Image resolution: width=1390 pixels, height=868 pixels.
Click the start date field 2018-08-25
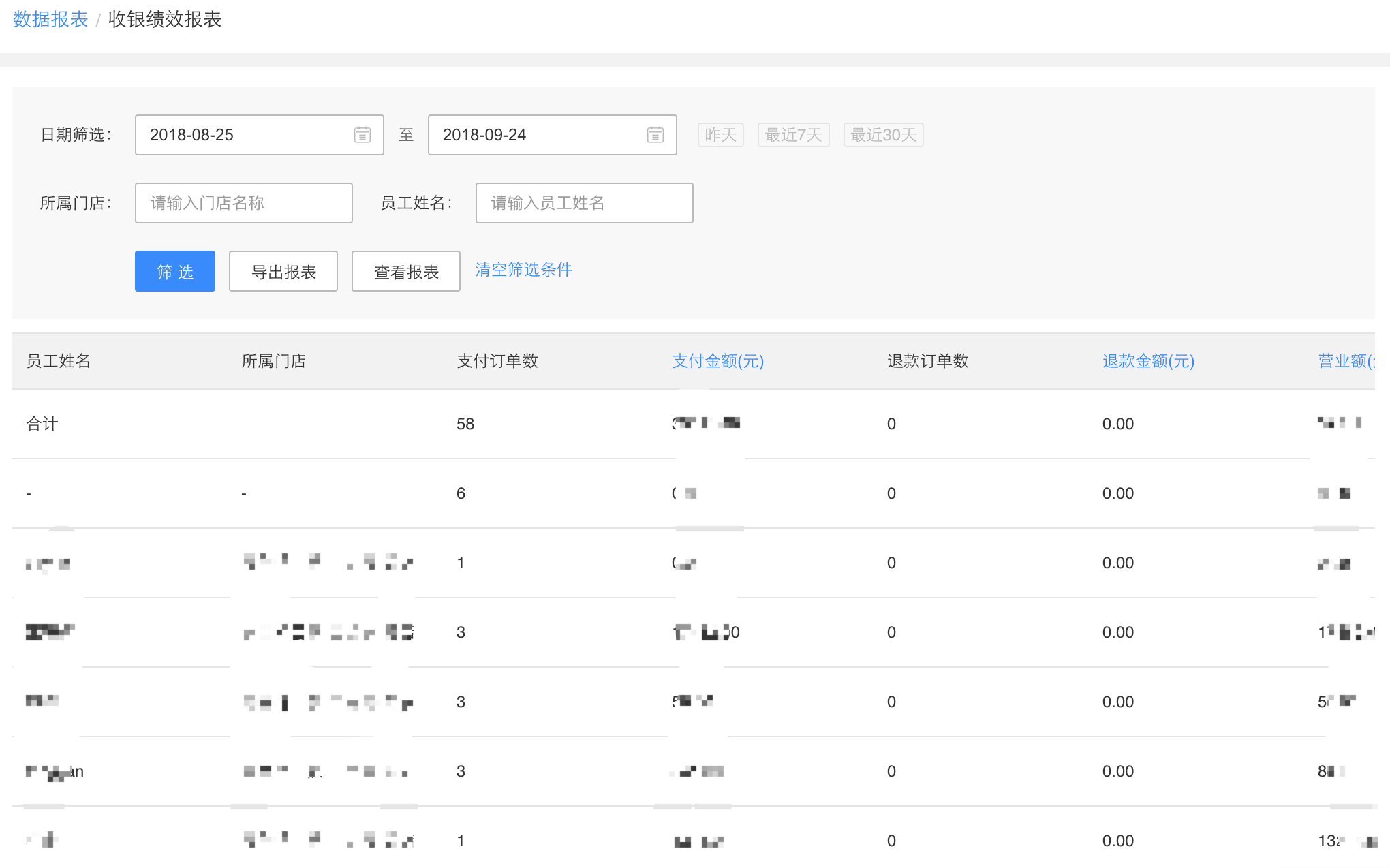260,135
